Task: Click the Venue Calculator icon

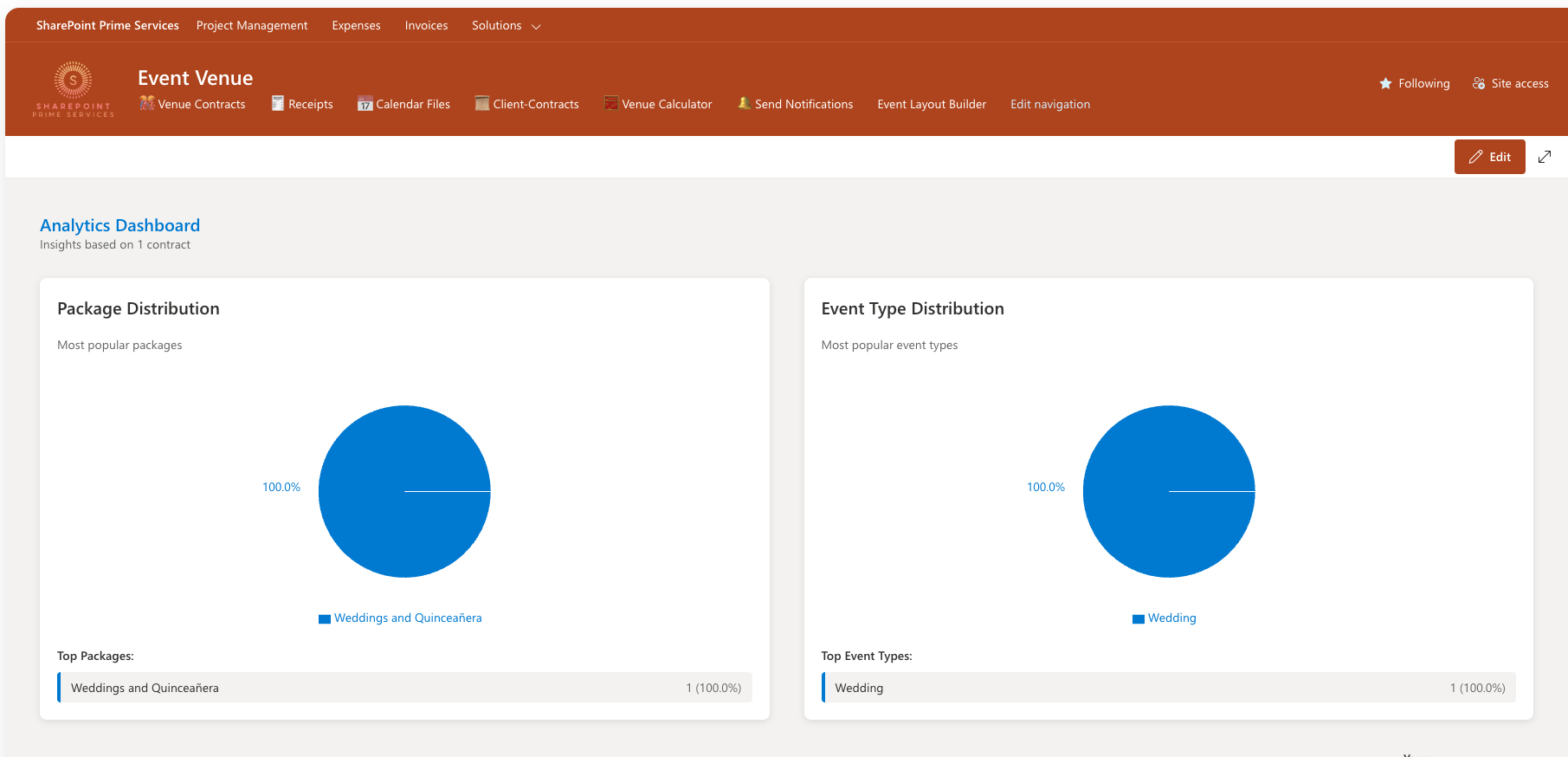Action: pyautogui.click(x=611, y=103)
